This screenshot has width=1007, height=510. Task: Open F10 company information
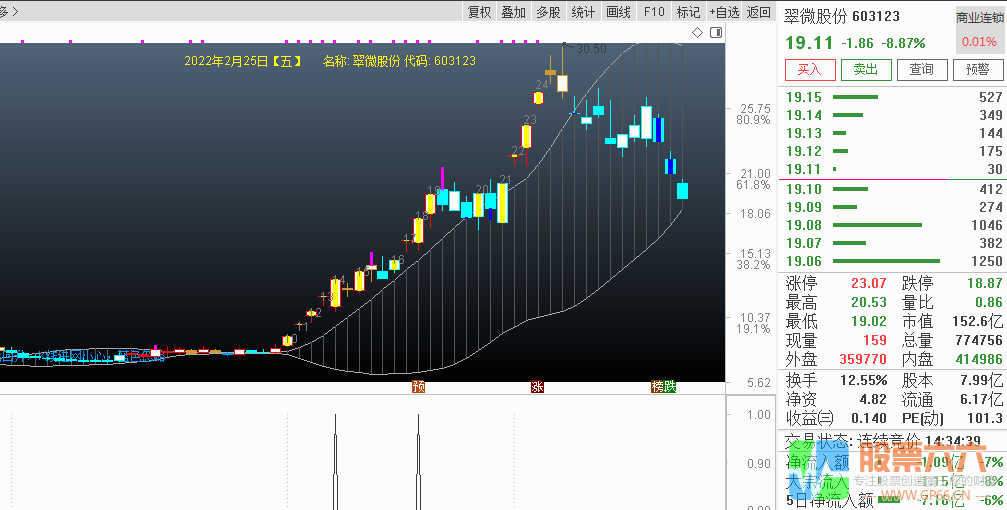click(654, 12)
